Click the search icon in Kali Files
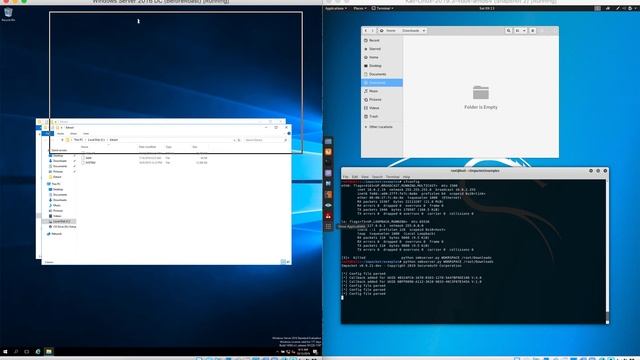Screen dimensions: 640x360 point(509,31)
